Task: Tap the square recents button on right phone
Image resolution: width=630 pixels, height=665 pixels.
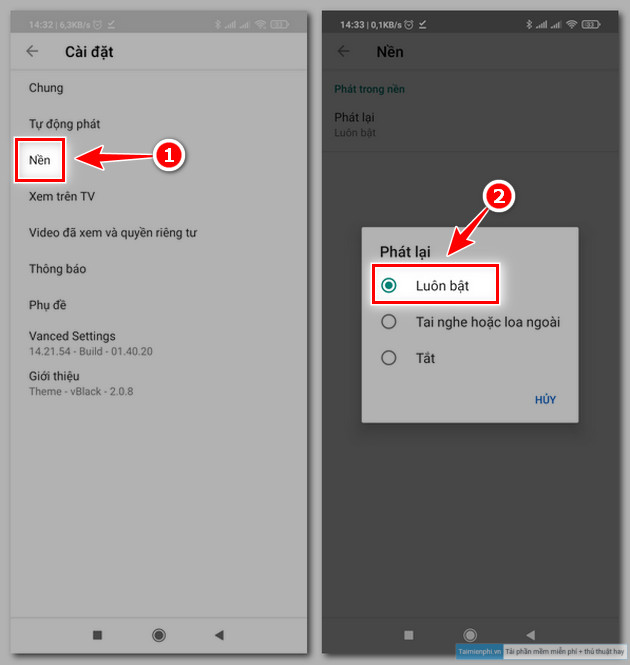Action: 409,635
